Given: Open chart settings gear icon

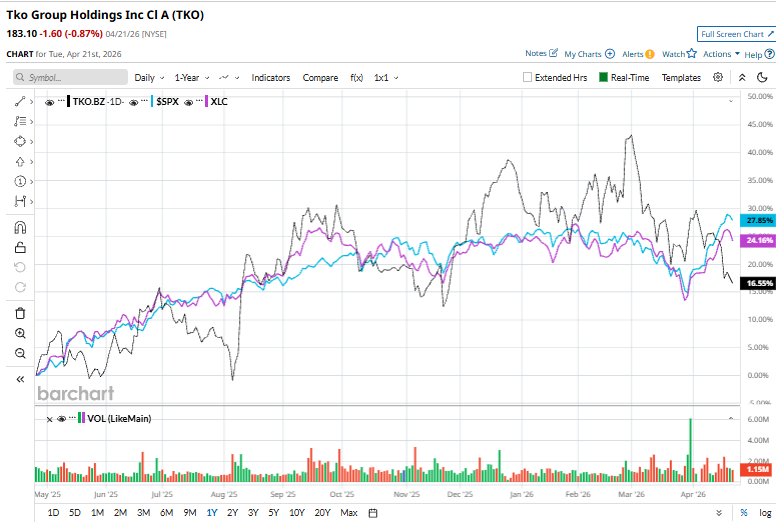Looking at the screenshot, I should point(718,77).
